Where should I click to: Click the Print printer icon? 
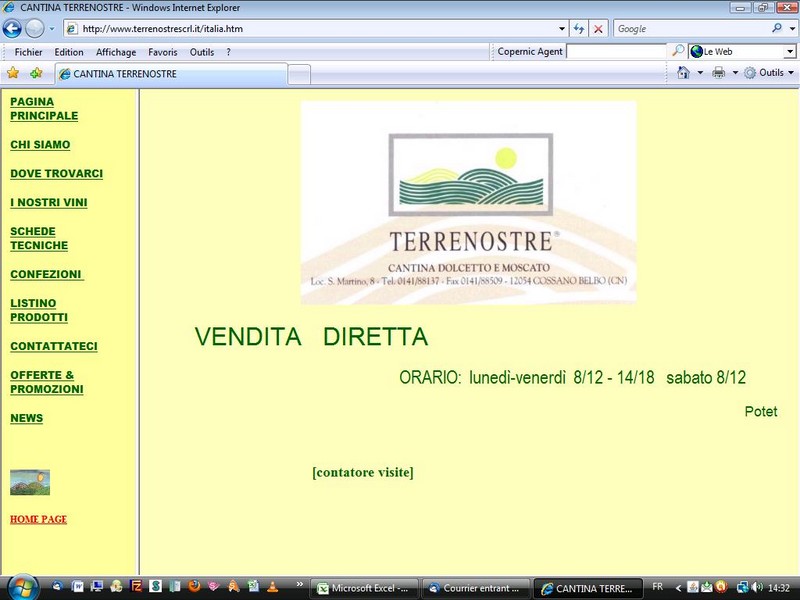coord(718,72)
